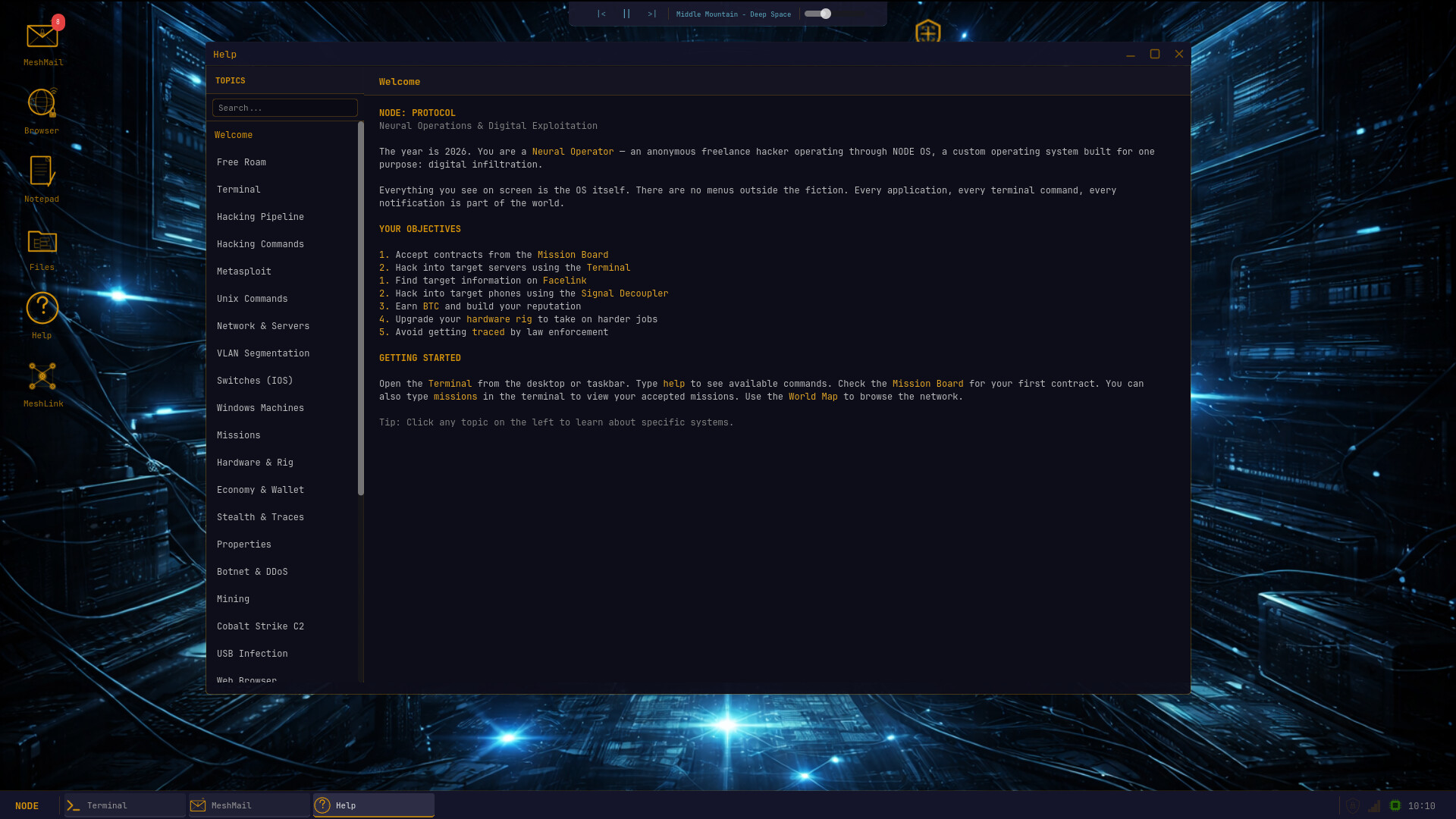Click the VPN shield lock tray icon
Image resolution: width=1456 pixels, height=819 pixels.
(1353, 805)
